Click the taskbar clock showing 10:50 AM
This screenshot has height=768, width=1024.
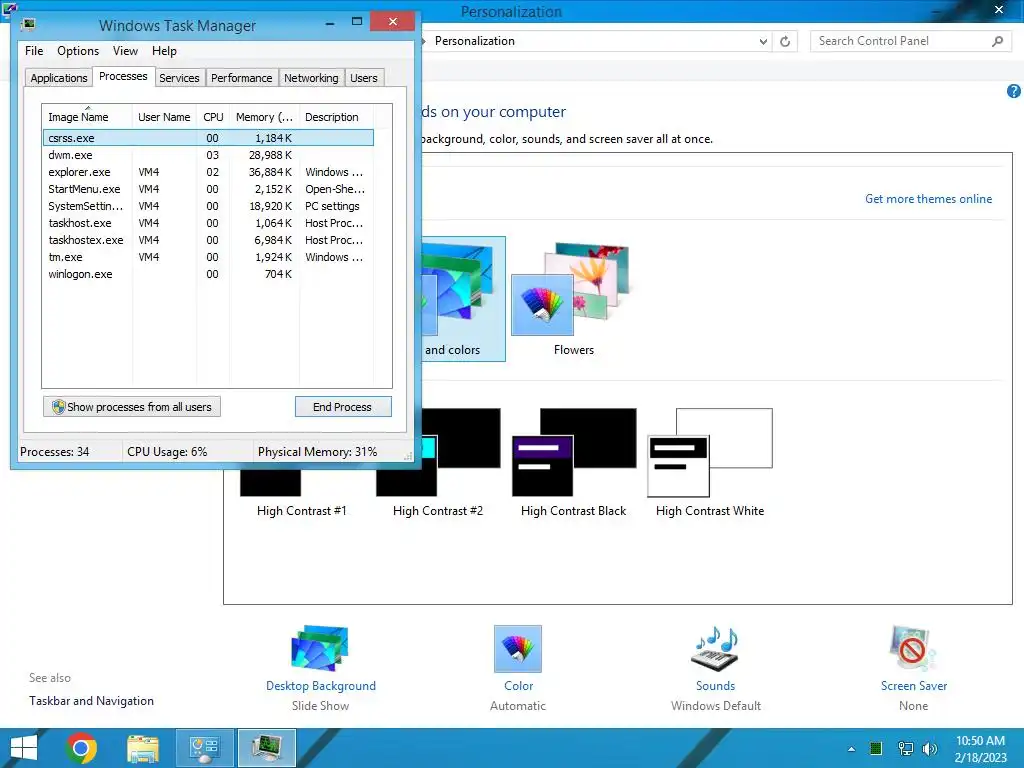980,749
